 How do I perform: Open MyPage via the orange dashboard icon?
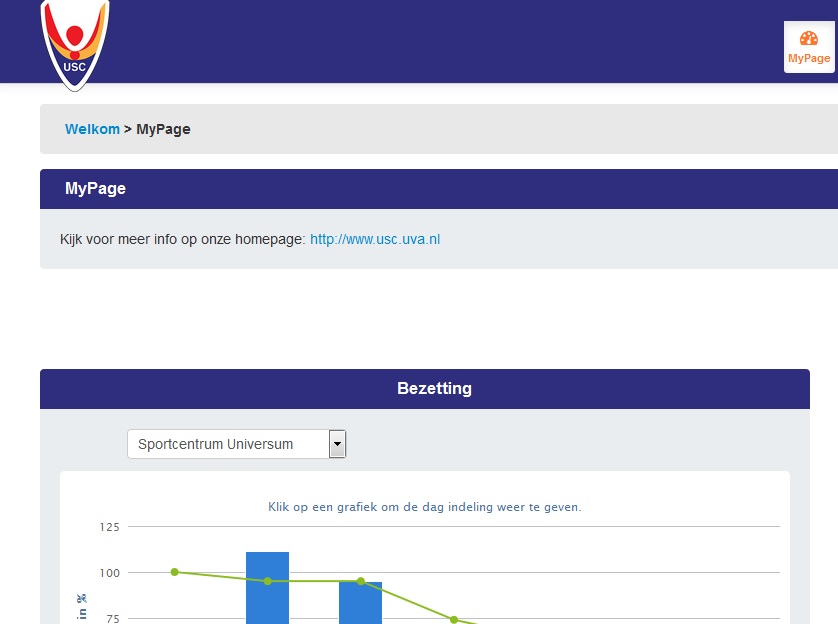click(x=809, y=47)
